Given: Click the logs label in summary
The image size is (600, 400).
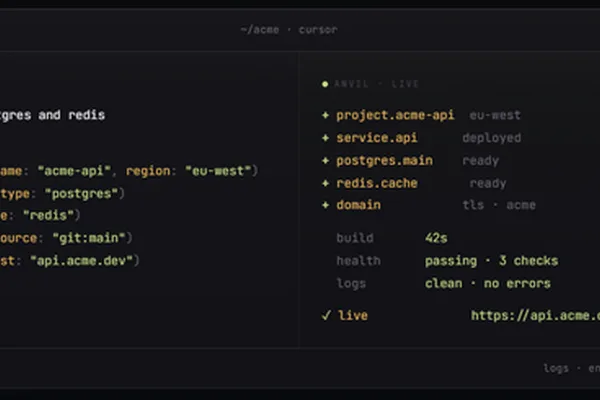Looking at the screenshot, I should [351, 284].
